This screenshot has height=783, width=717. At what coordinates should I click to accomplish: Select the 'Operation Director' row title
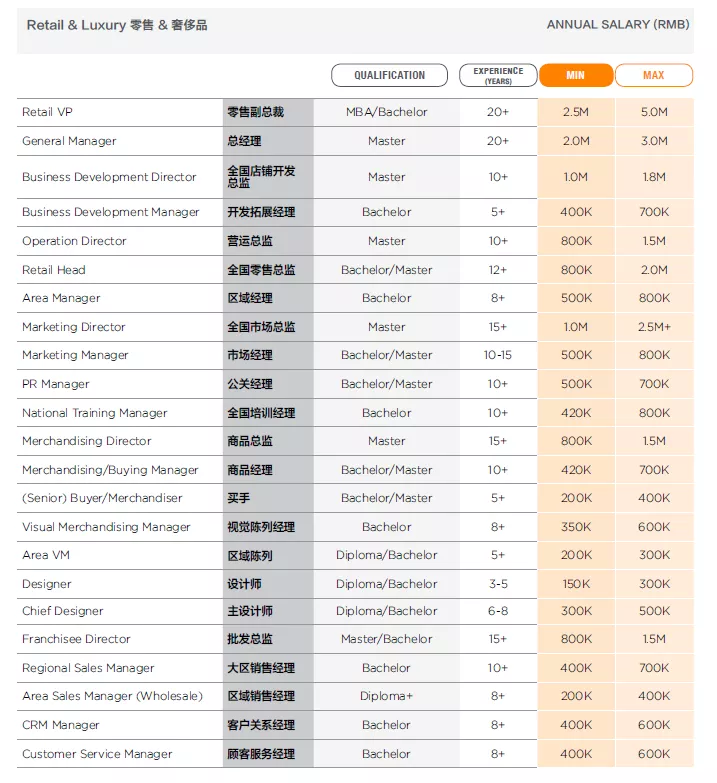[x=74, y=241]
